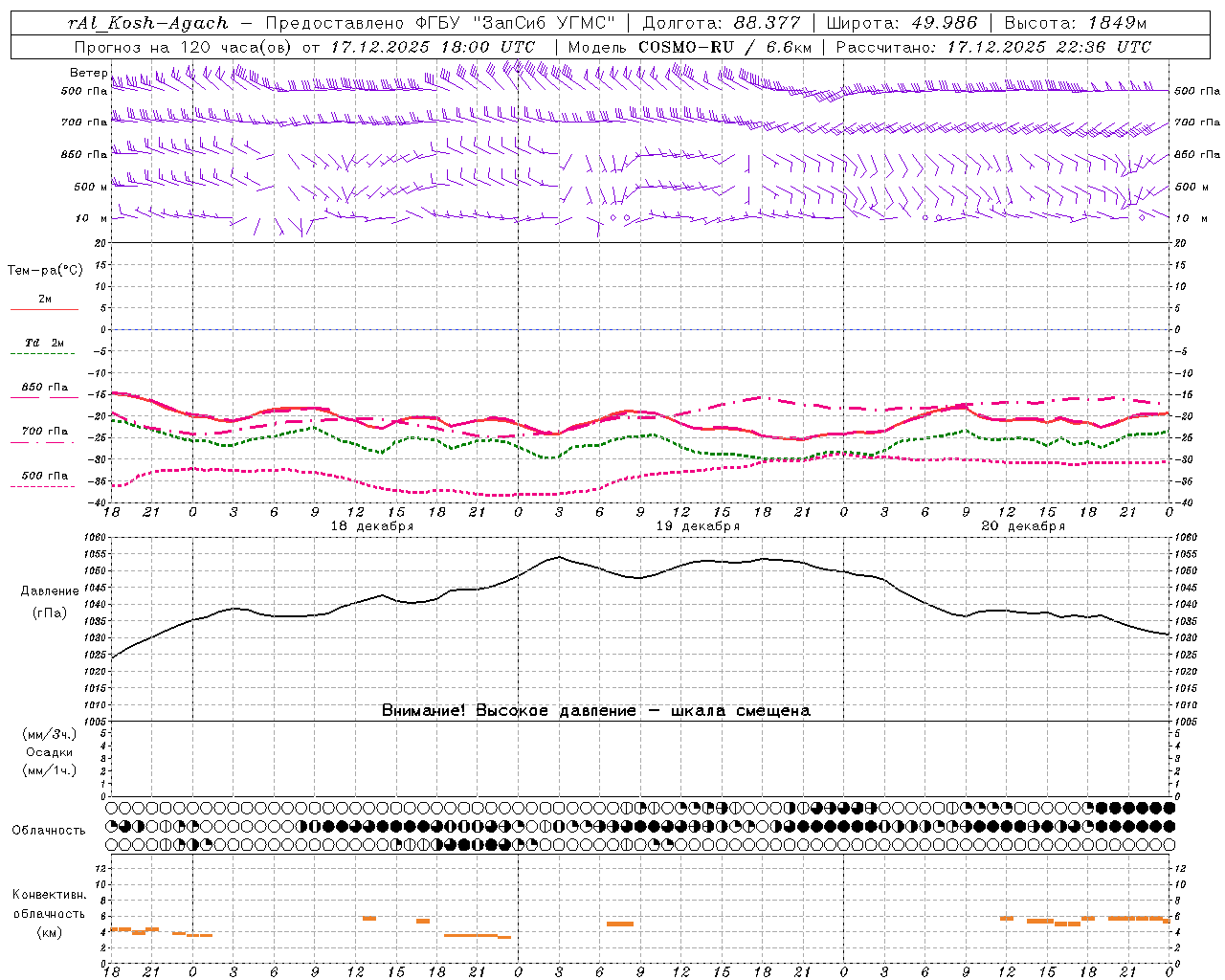The height and width of the screenshot is (980, 1225).
Task: Click the 20 декабря date label
Action: coord(1023,526)
